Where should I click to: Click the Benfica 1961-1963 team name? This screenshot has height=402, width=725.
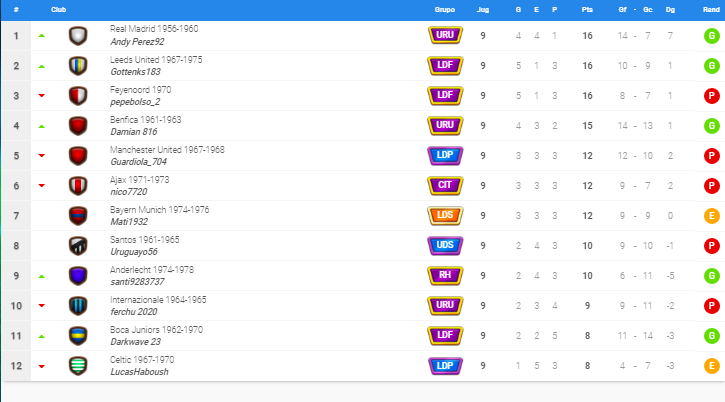coord(146,120)
